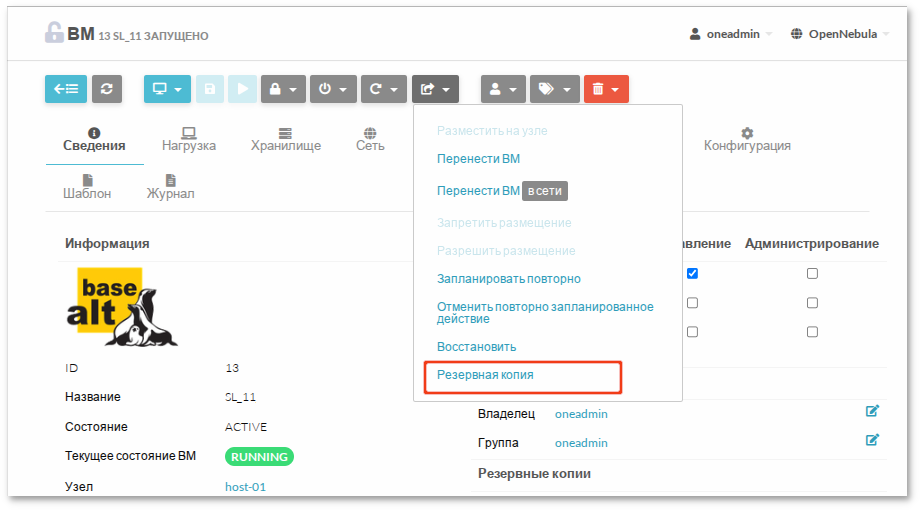Switch to the Шаблон tab
The width and height of the screenshot is (920, 510).
87,187
